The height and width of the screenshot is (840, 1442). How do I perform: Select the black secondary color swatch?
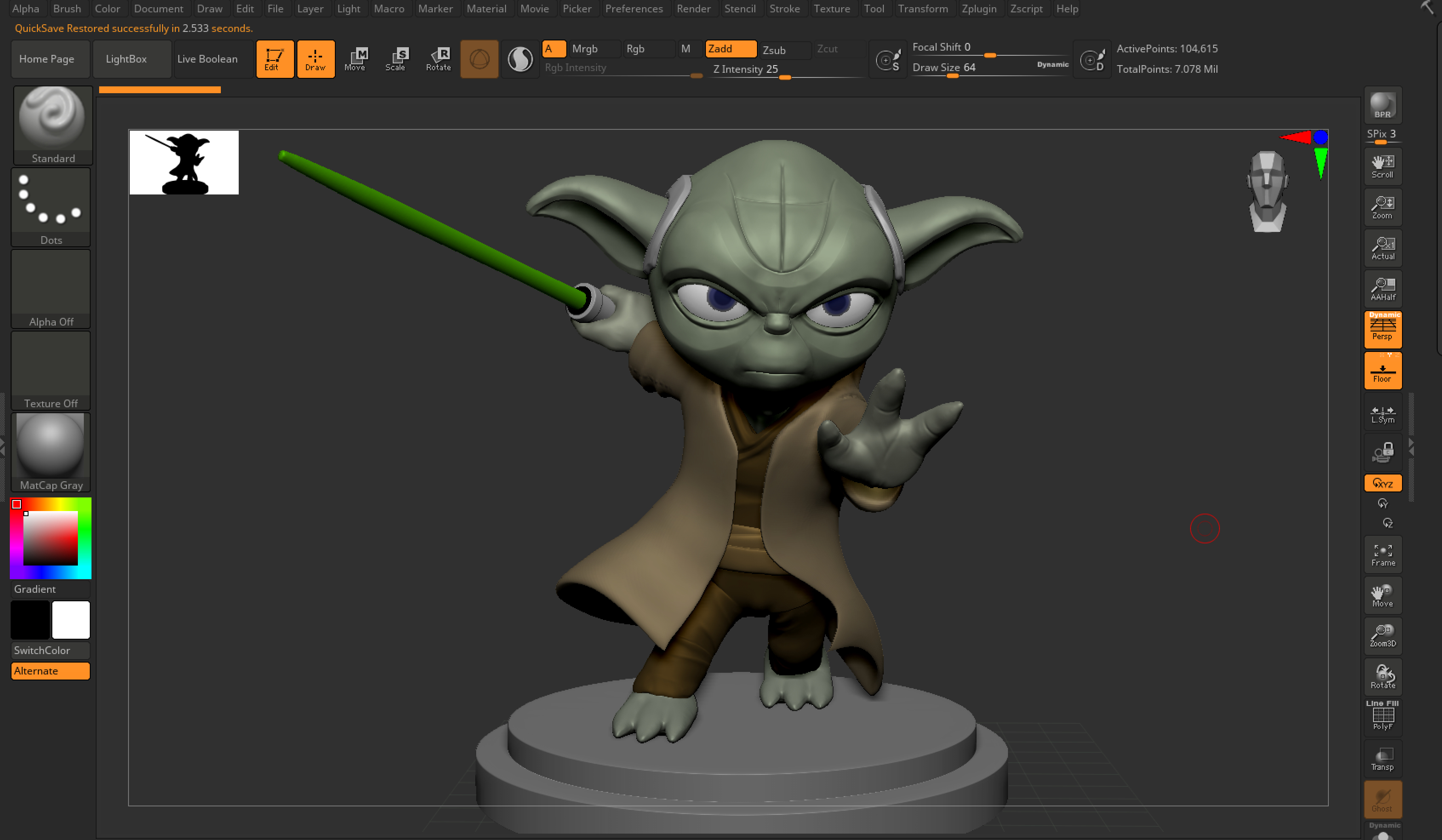[30, 620]
